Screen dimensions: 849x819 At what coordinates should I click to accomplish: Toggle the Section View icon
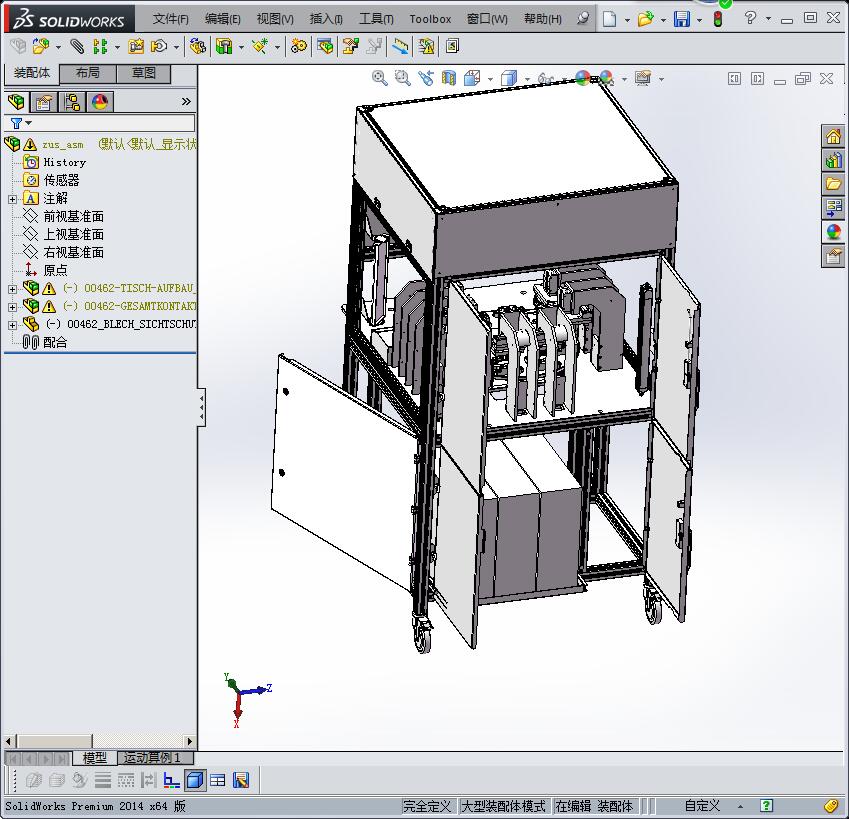449,78
